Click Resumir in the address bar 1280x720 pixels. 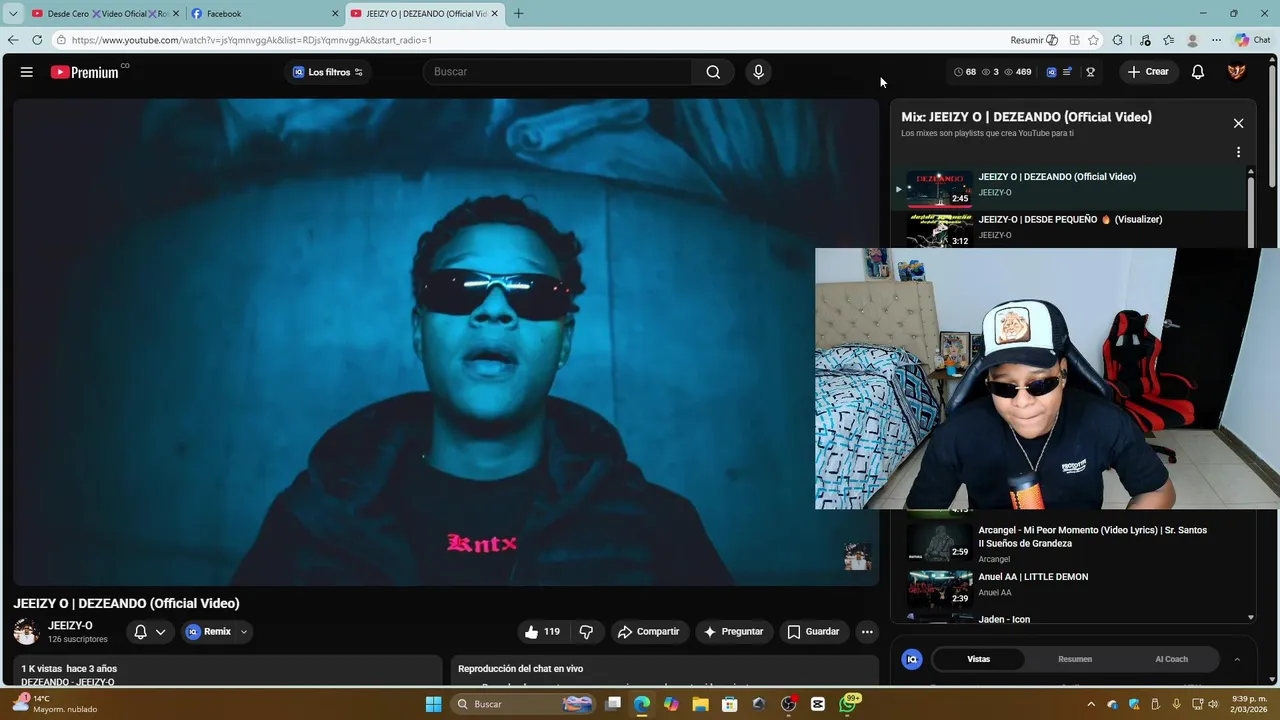[1034, 40]
